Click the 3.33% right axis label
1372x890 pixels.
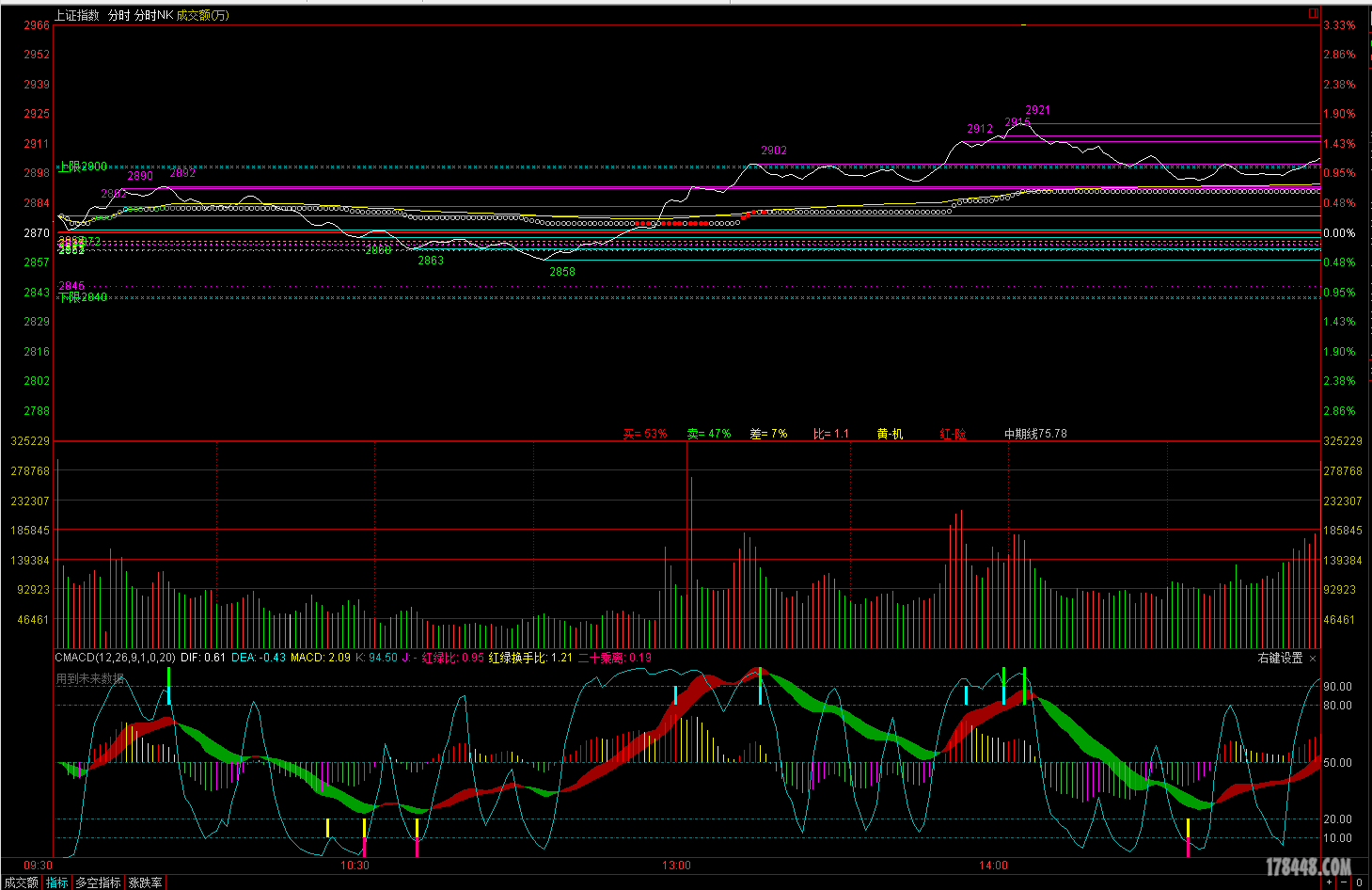1339,25
